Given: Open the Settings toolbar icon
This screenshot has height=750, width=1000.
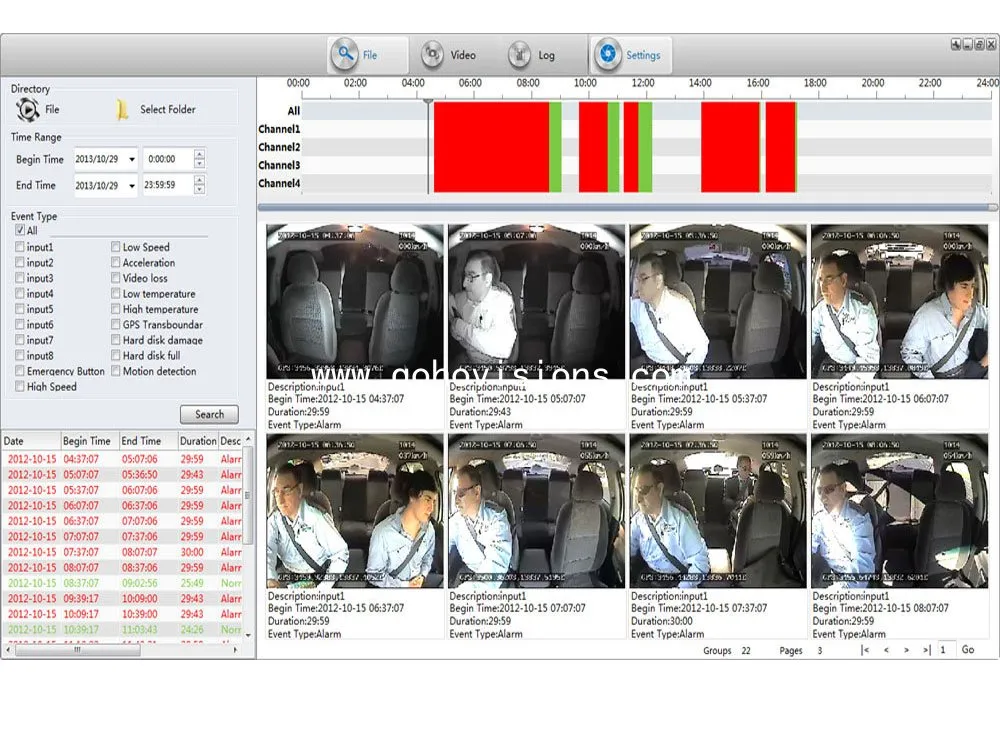Looking at the screenshot, I should tap(608, 55).
